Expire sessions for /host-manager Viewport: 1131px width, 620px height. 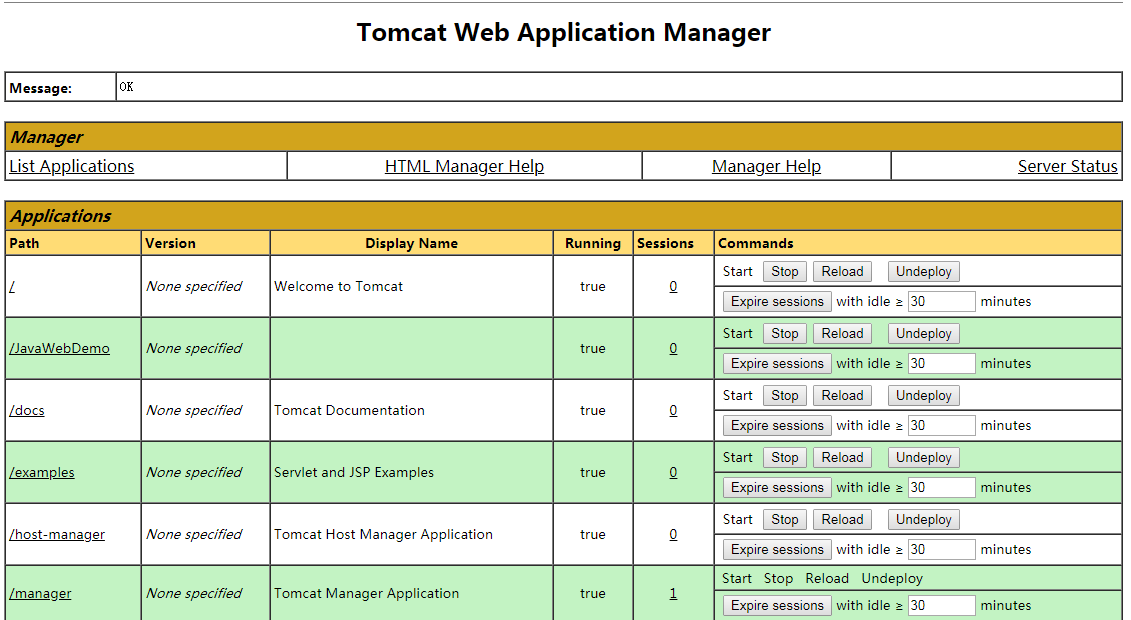pyautogui.click(x=778, y=549)
